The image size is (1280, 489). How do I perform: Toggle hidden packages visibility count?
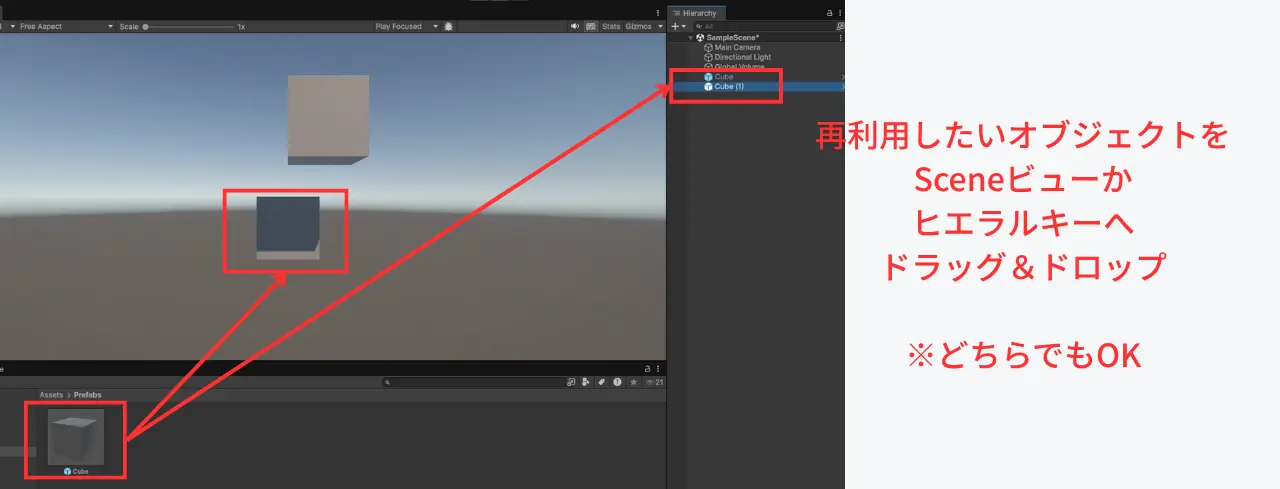654,382
